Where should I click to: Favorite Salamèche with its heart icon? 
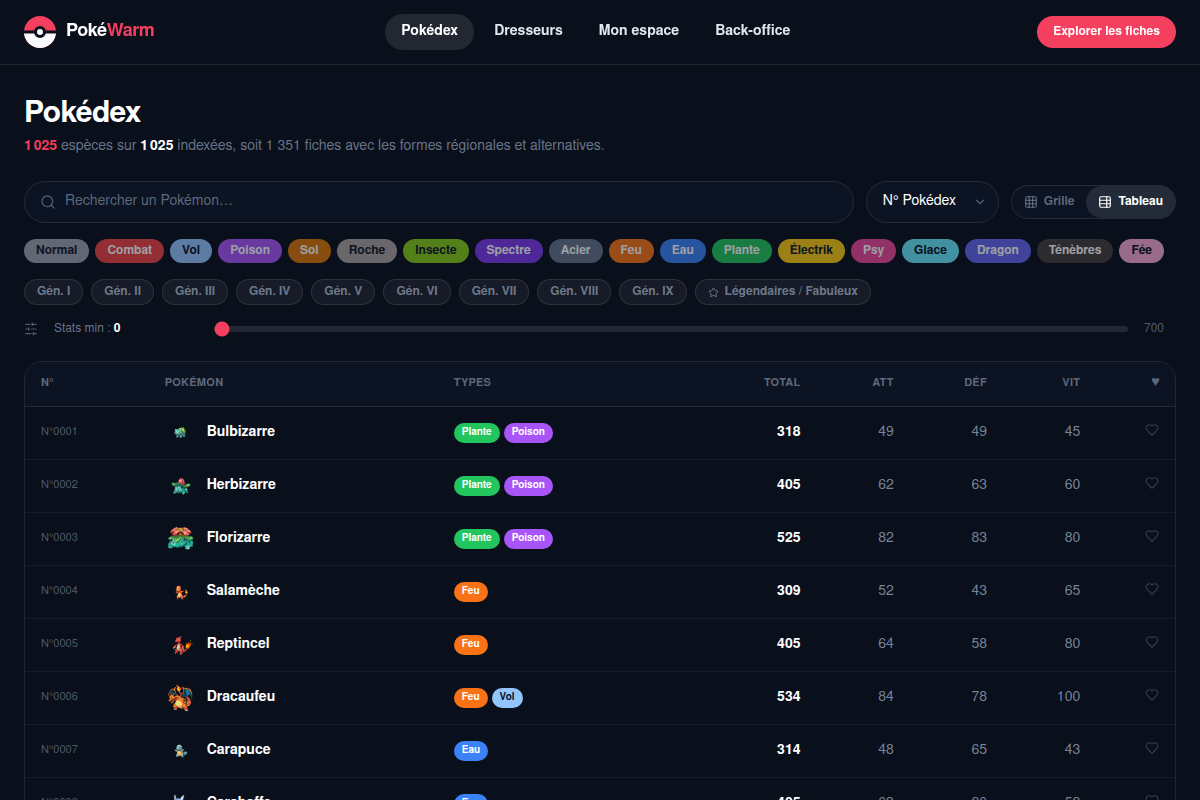coord(1152,589)
